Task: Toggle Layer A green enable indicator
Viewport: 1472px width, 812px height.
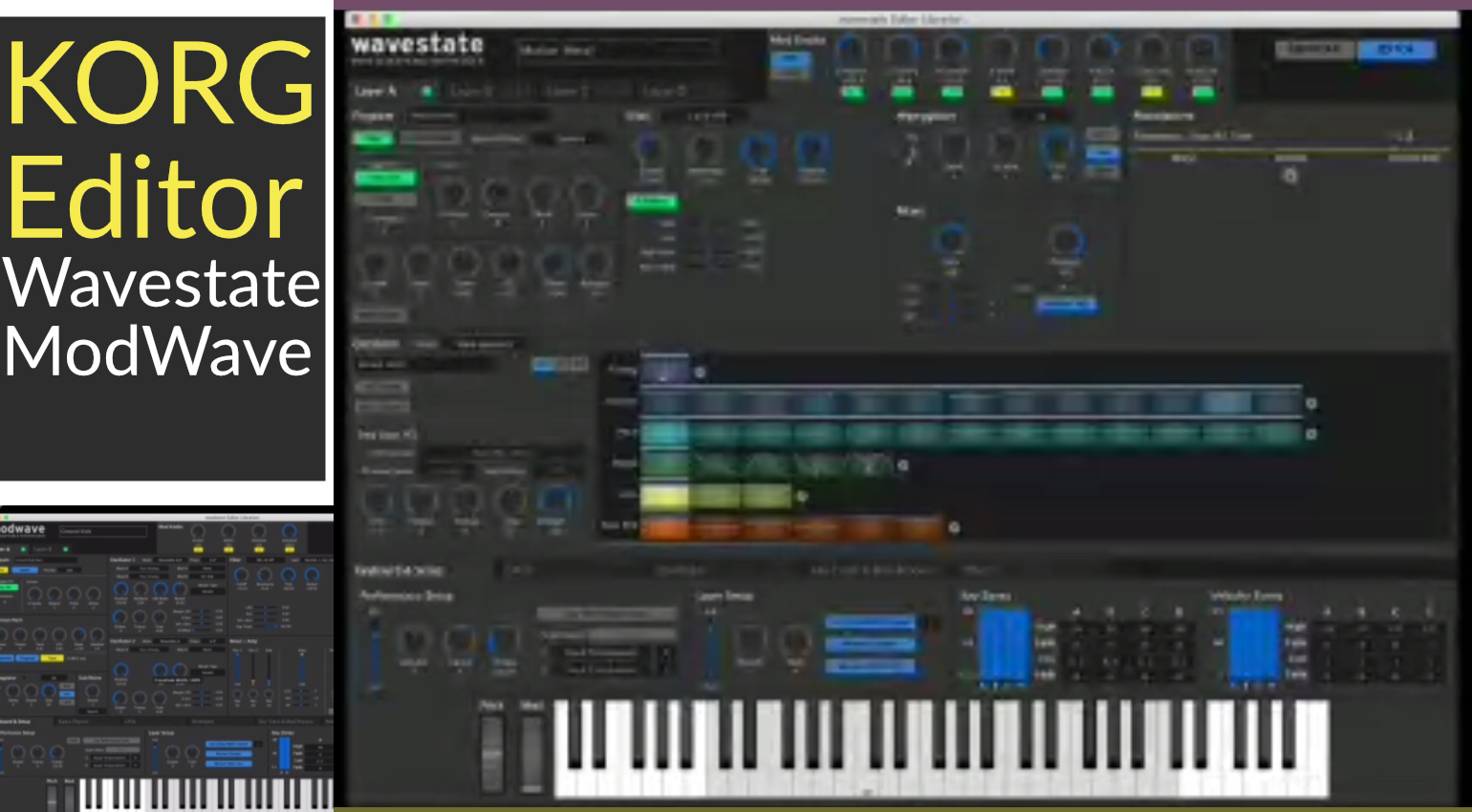Action: [426, 92]
